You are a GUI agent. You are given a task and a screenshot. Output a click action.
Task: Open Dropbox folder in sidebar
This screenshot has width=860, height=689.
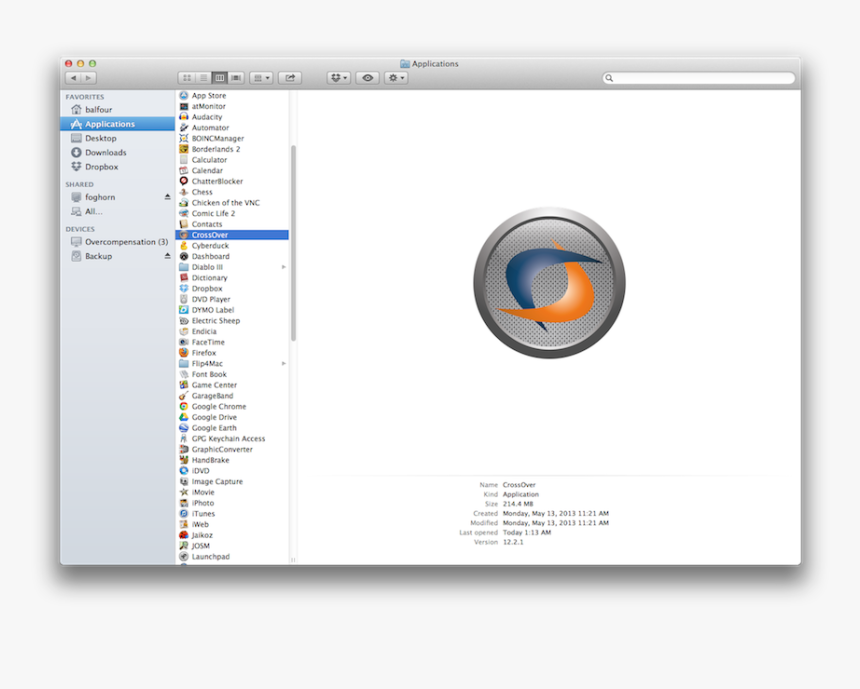pos(117,167)
